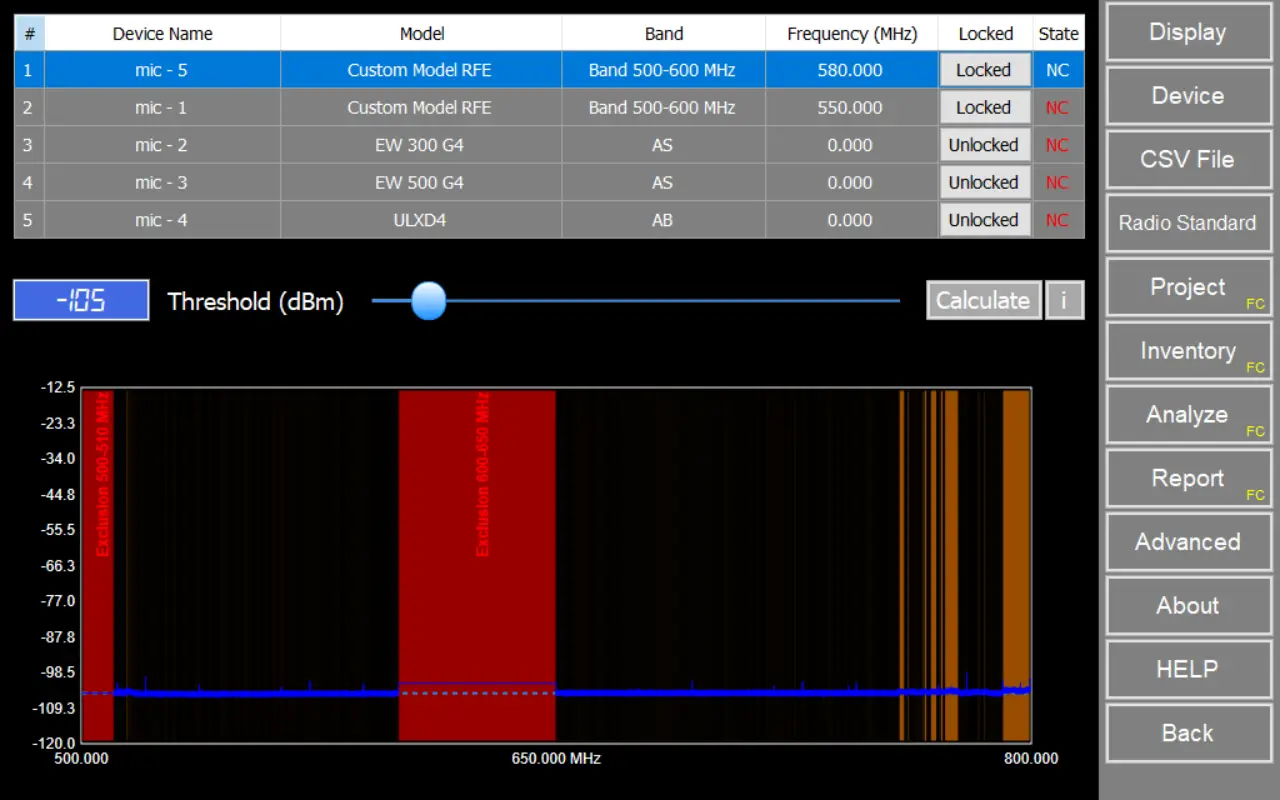Open the Display menu
Image resolution: width=1280 pixels, height=800 pixels.
coord(1187,32)
